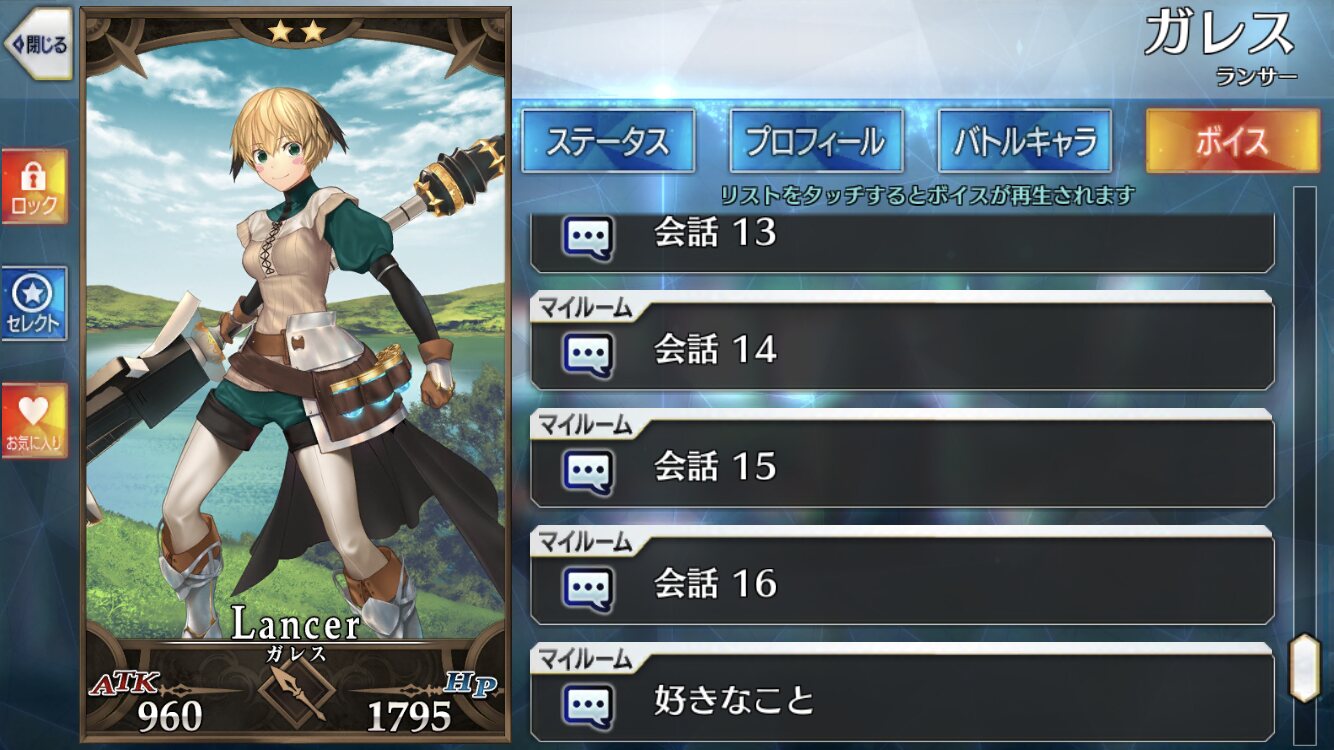Tap the speech bubble icon beside 会話 15

coord(588,471)
